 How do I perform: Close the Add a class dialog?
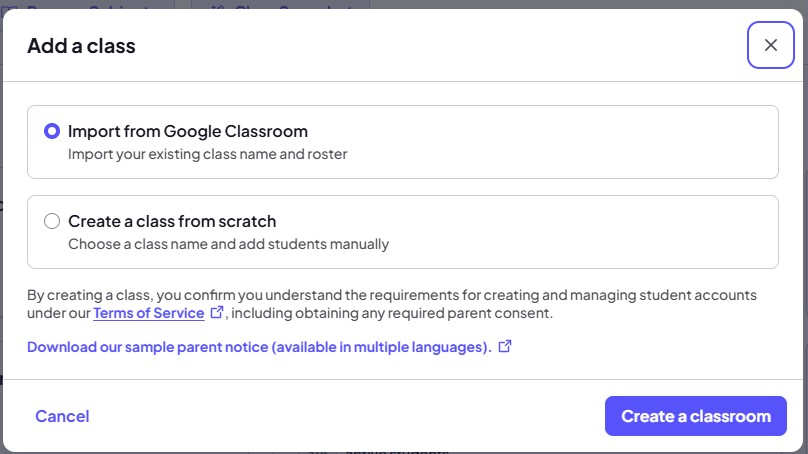point(770,45)
